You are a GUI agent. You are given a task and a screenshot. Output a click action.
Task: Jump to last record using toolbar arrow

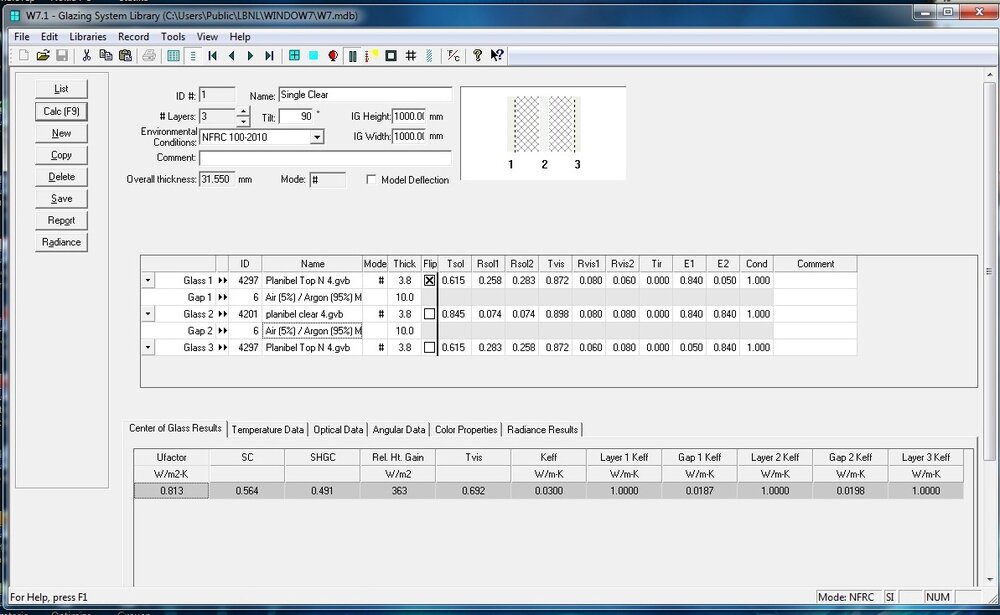click(x=268, y=56)
